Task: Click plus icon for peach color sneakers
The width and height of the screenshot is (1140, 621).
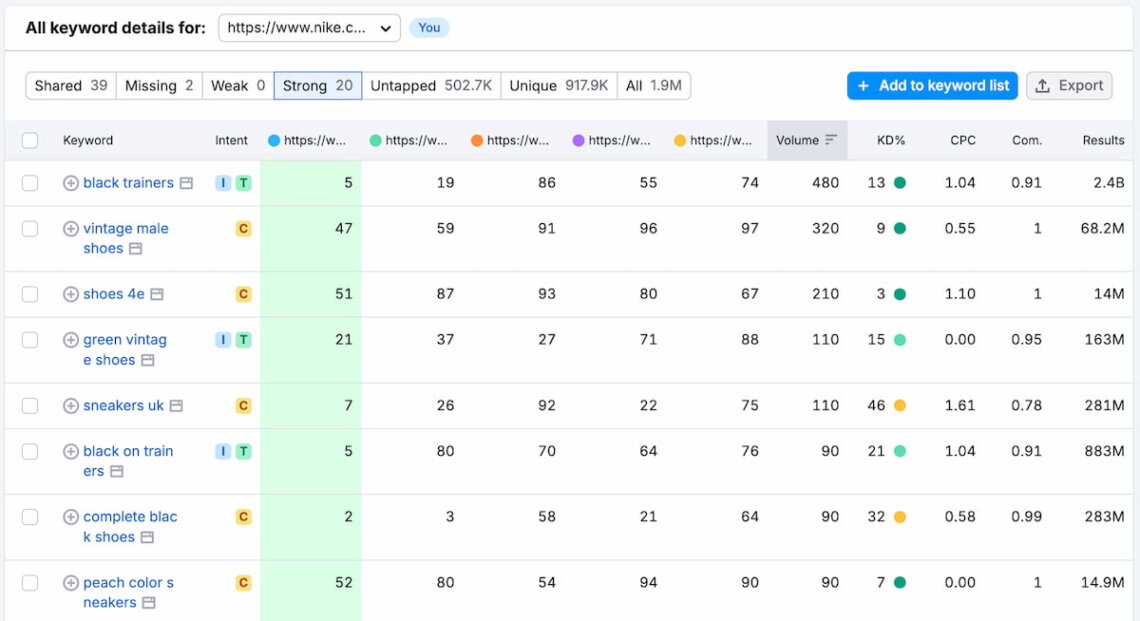Action: tap(71, 583)
